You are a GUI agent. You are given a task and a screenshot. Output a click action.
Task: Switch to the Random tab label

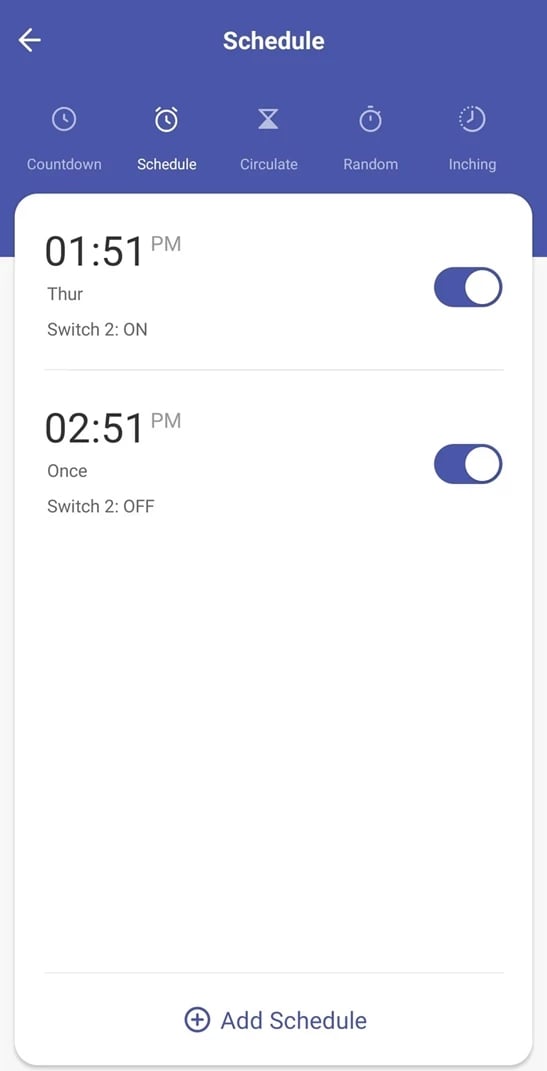370,165
